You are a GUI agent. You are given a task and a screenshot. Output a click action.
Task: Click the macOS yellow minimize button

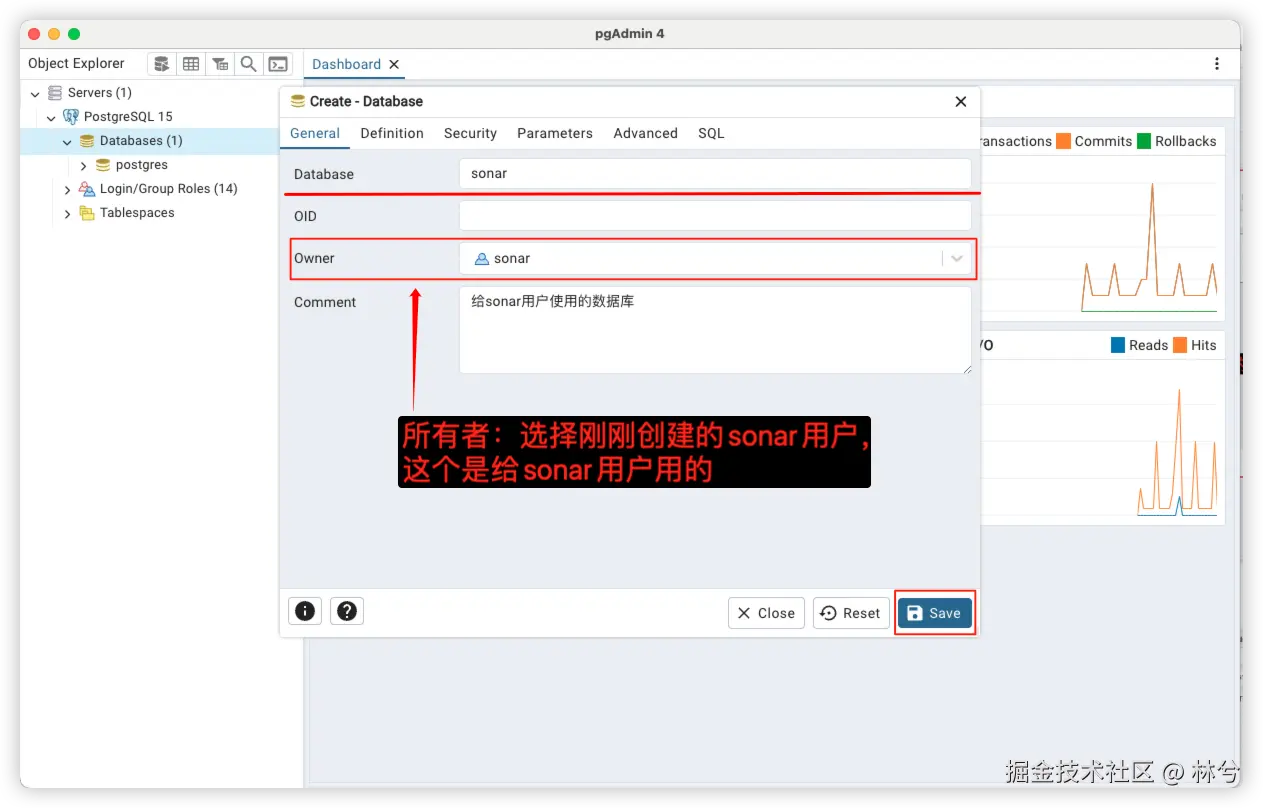click(54, 34)
